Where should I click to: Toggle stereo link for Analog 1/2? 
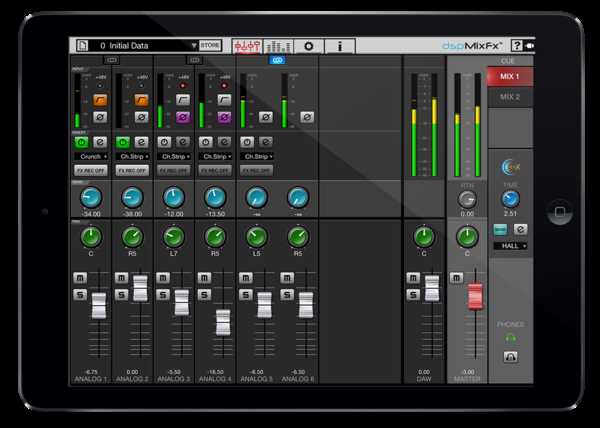tap(112, 60)
